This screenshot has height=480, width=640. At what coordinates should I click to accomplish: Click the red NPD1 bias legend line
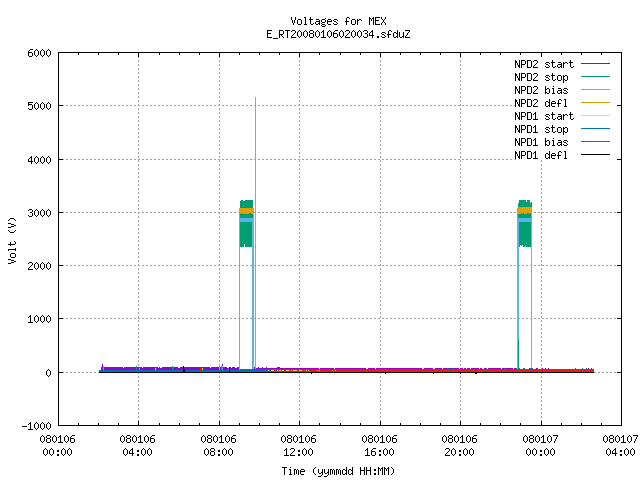(595, 142)
